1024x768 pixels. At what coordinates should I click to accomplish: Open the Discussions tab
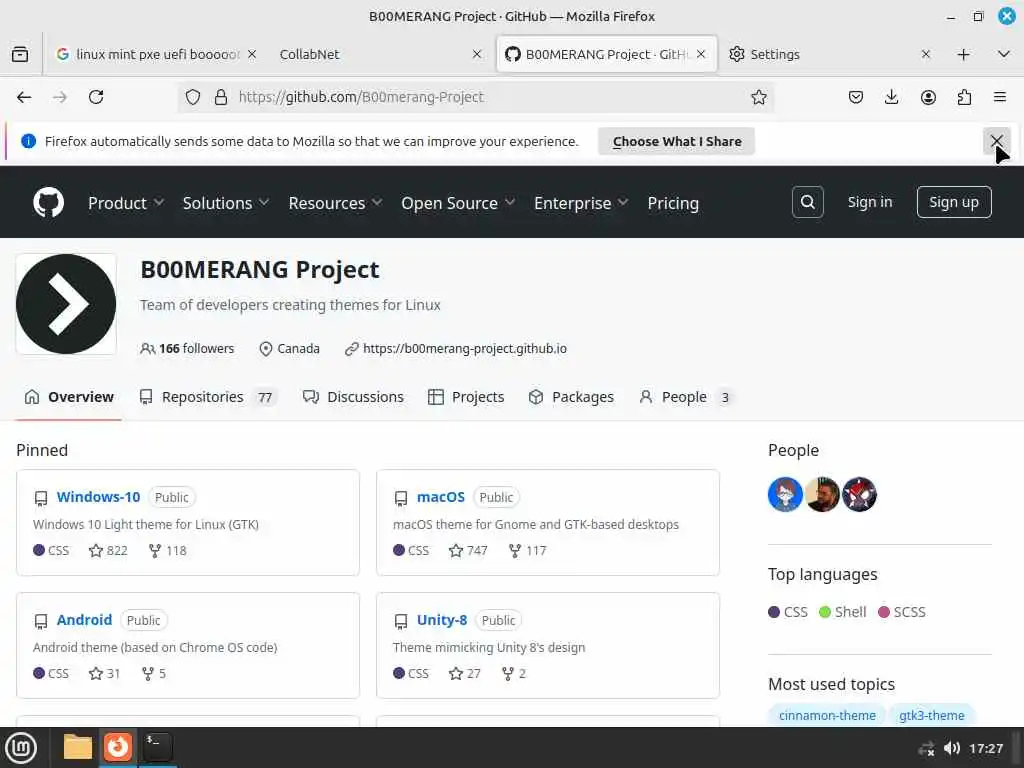pos(353,397)
